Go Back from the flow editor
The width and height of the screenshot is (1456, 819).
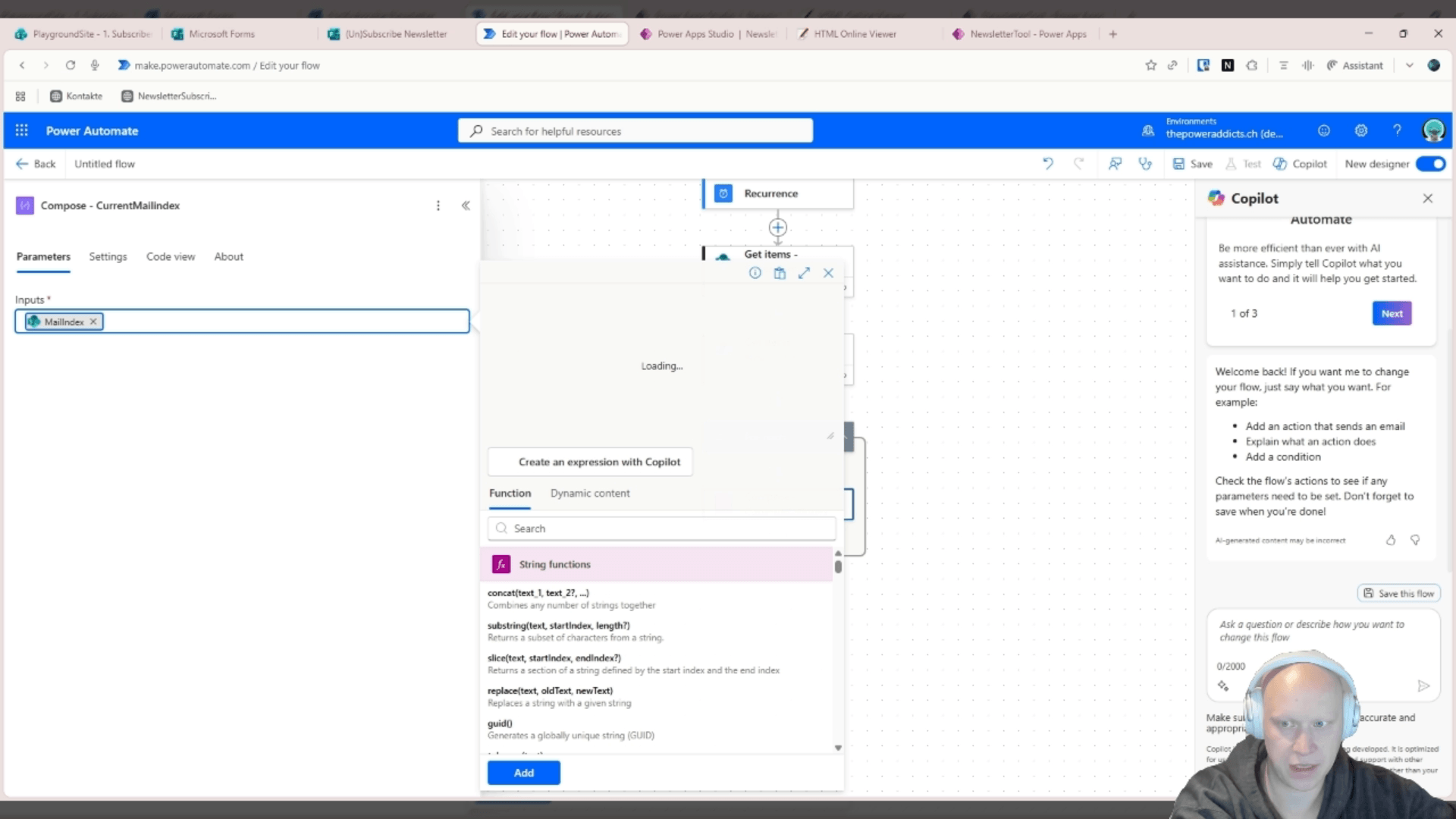point(36,164)
